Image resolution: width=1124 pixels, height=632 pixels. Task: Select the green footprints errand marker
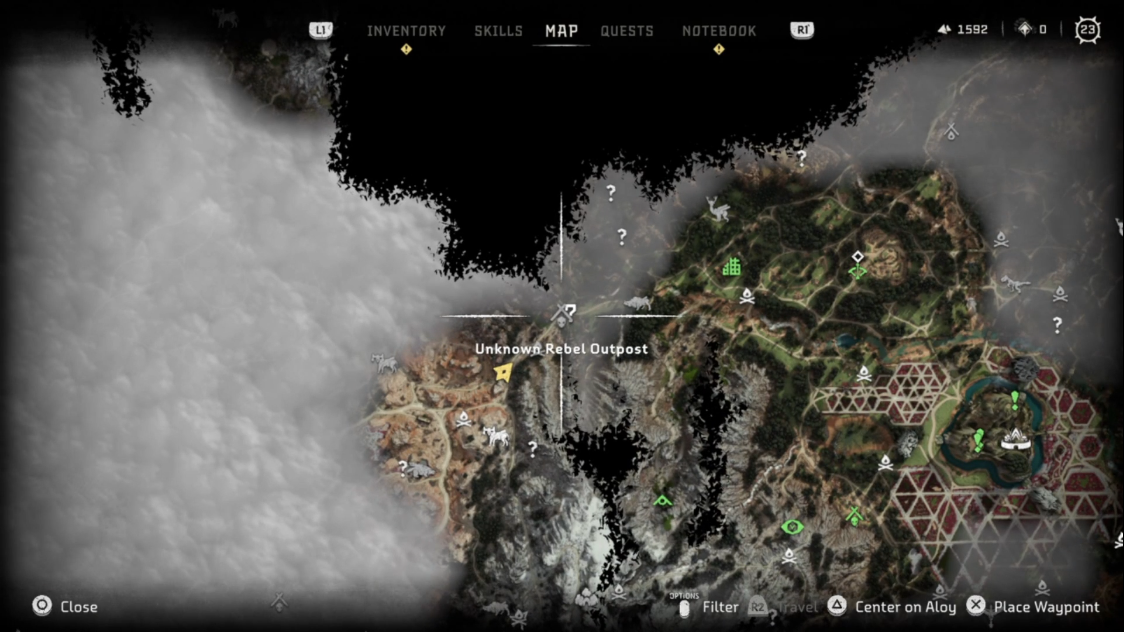[x=978, y=440]
